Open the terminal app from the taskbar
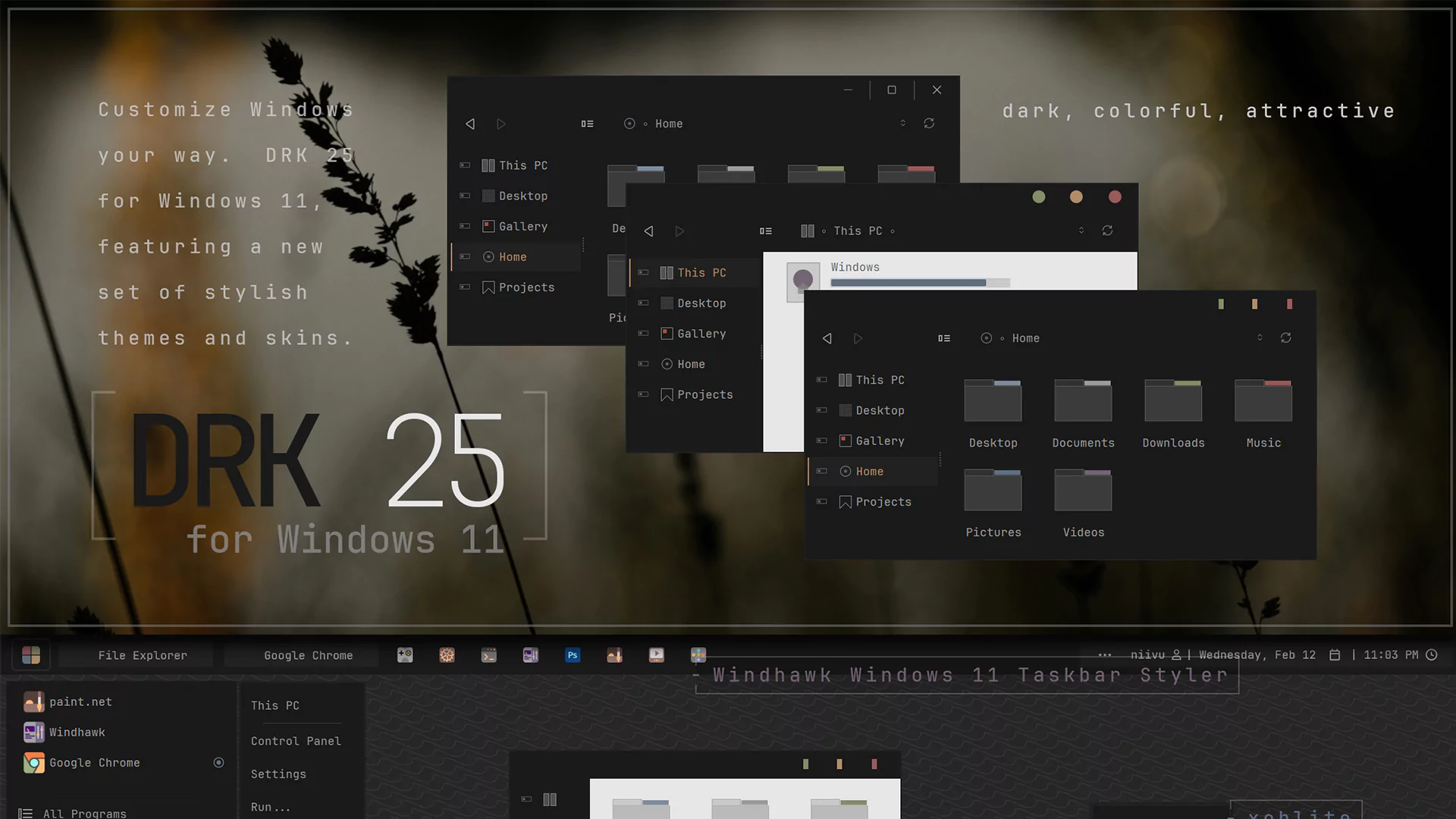The height and width of the screenshot is (819, 1456). point(488,654)
